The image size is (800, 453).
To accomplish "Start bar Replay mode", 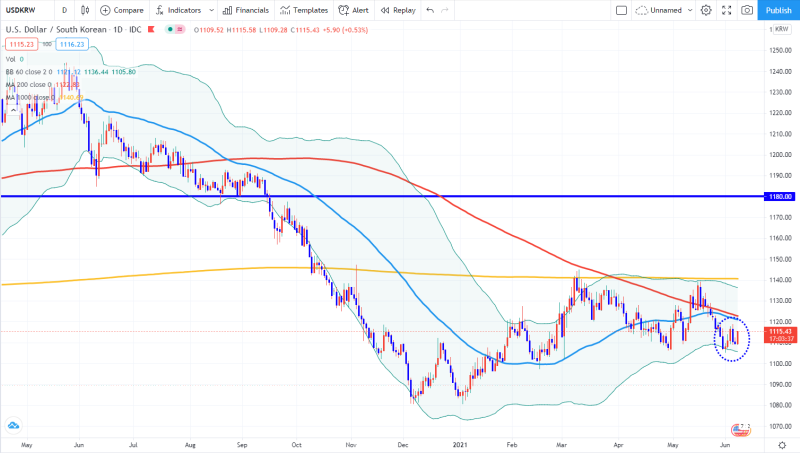I will click(398, 10).
